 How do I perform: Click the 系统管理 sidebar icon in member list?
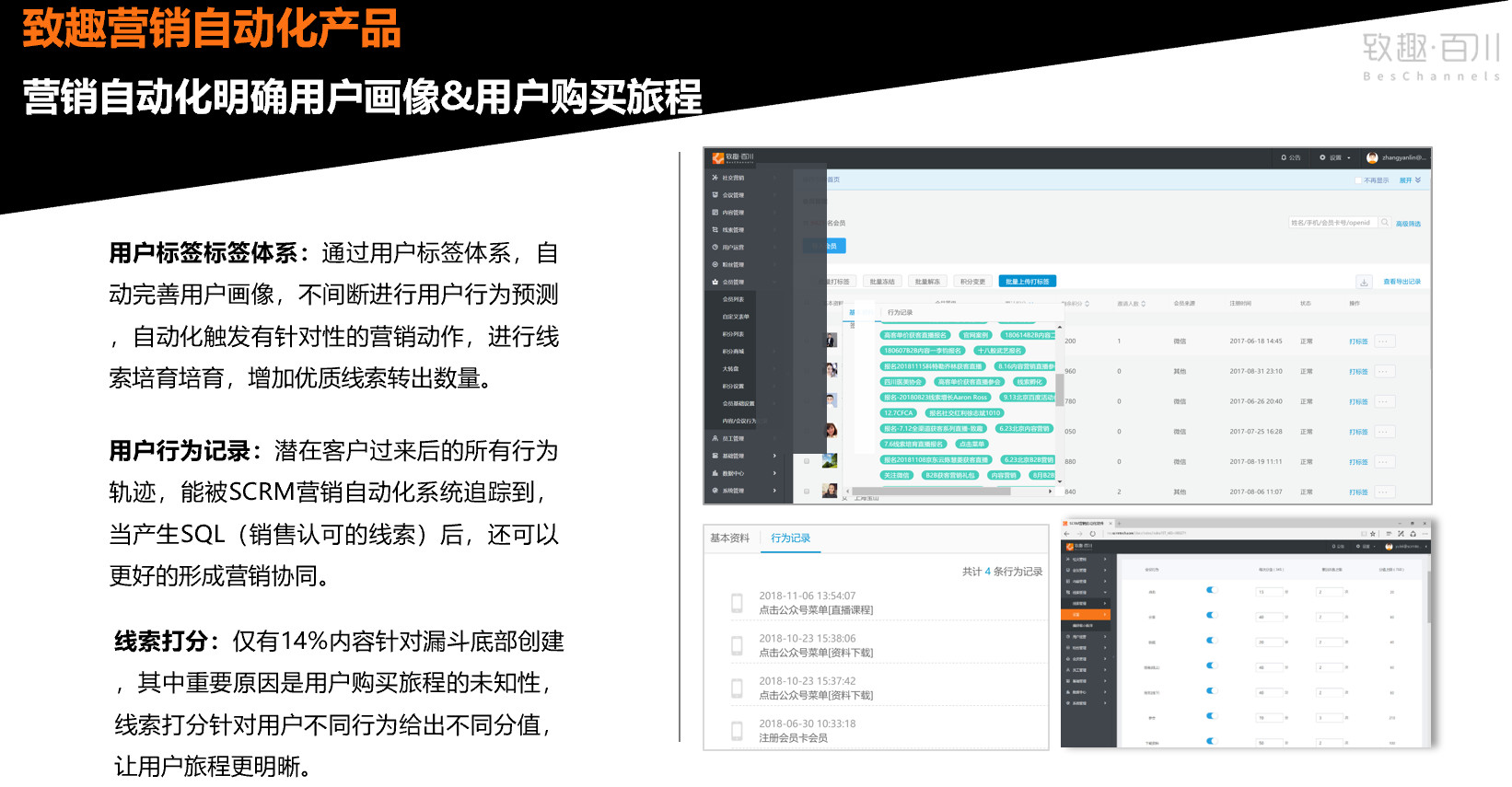715,491
